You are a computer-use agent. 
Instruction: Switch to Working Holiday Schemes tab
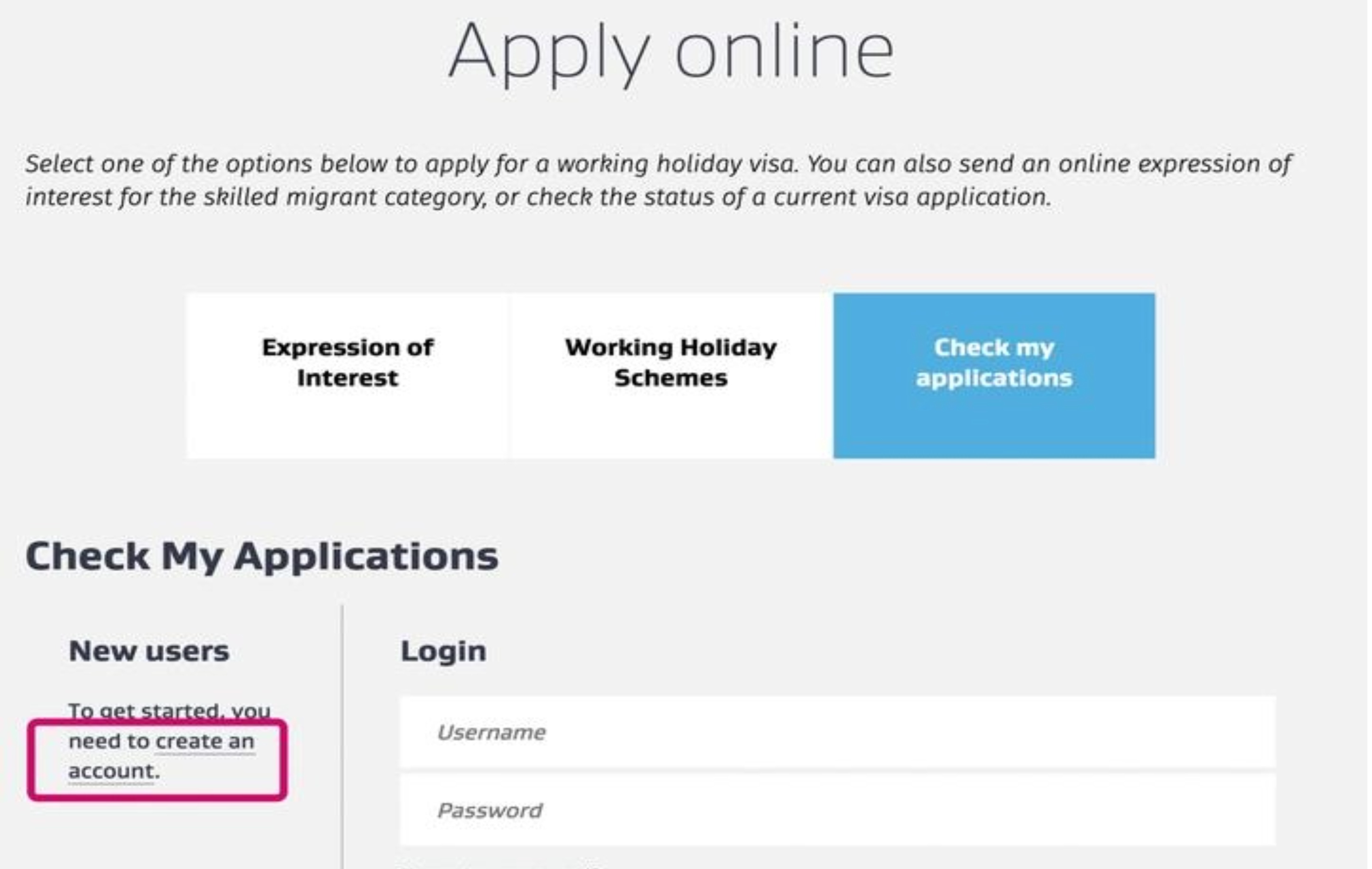click(671, 375)
